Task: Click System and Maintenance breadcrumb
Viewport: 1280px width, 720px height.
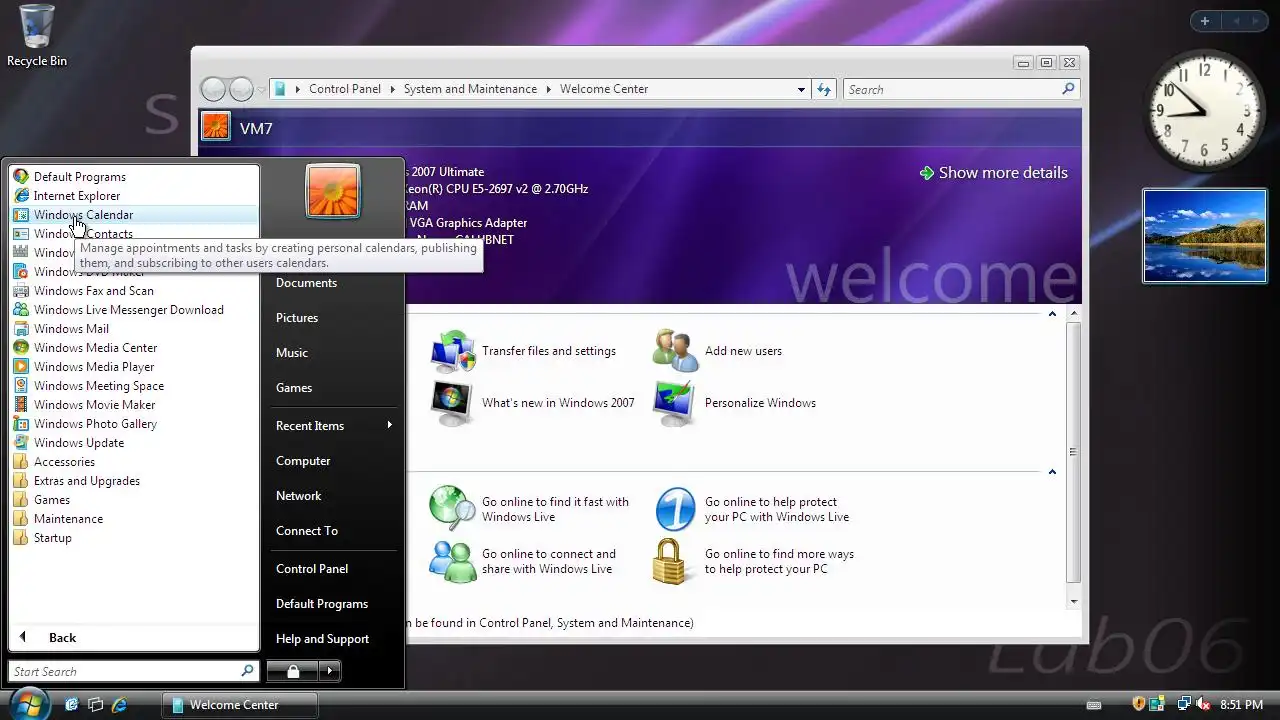Action: point(470,89)
